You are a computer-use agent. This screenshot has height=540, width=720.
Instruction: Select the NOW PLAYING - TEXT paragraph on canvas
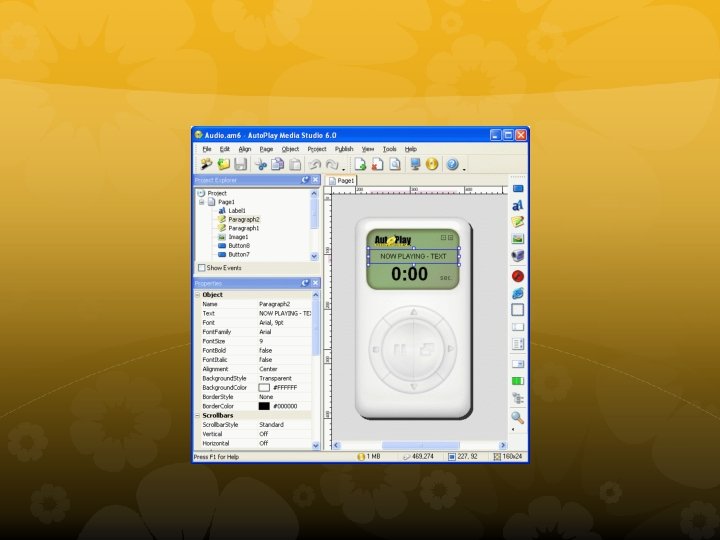coord(413,256)
